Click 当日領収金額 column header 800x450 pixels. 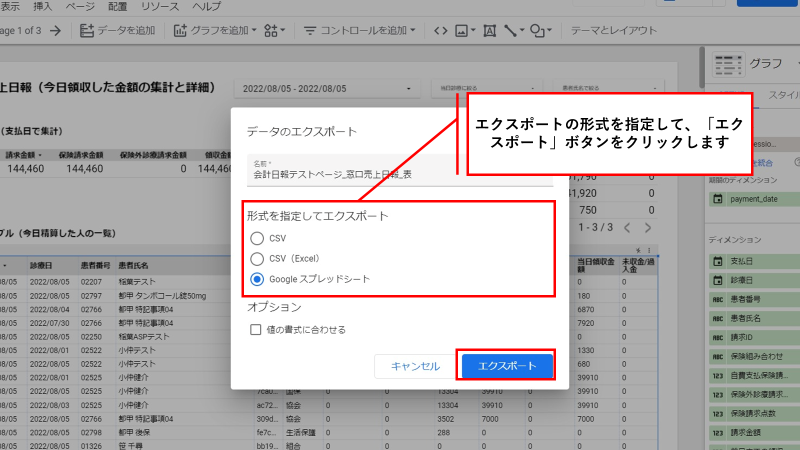tap(595, 265)
